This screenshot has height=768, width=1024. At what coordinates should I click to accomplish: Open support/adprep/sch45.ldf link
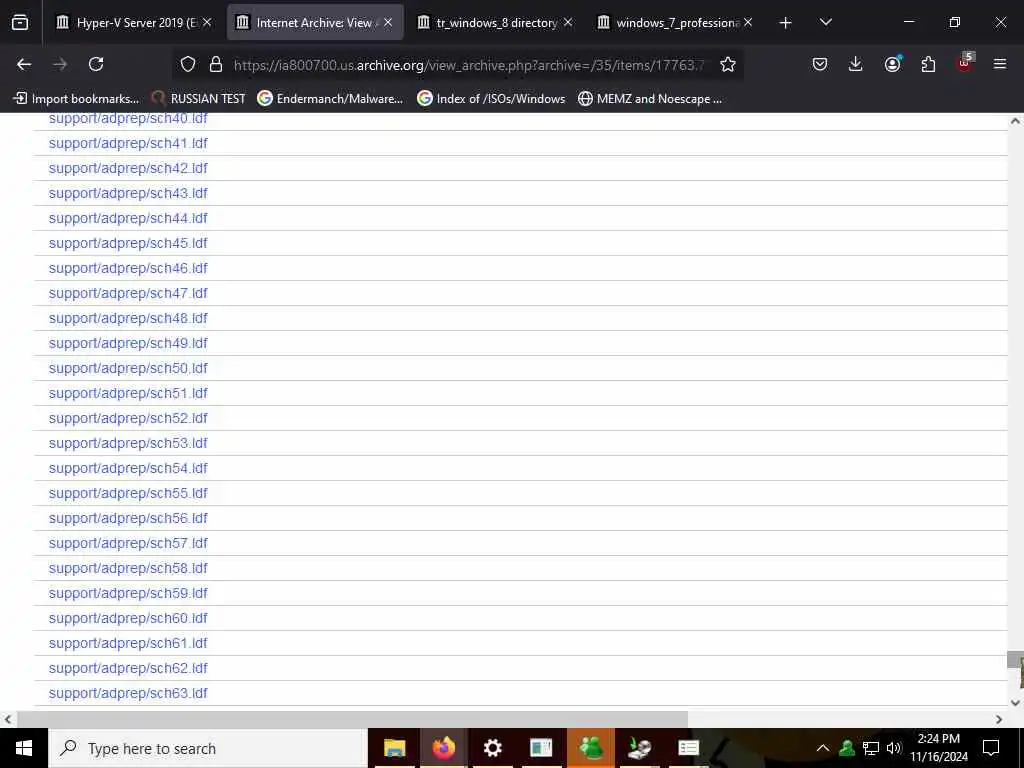[128, 243]
